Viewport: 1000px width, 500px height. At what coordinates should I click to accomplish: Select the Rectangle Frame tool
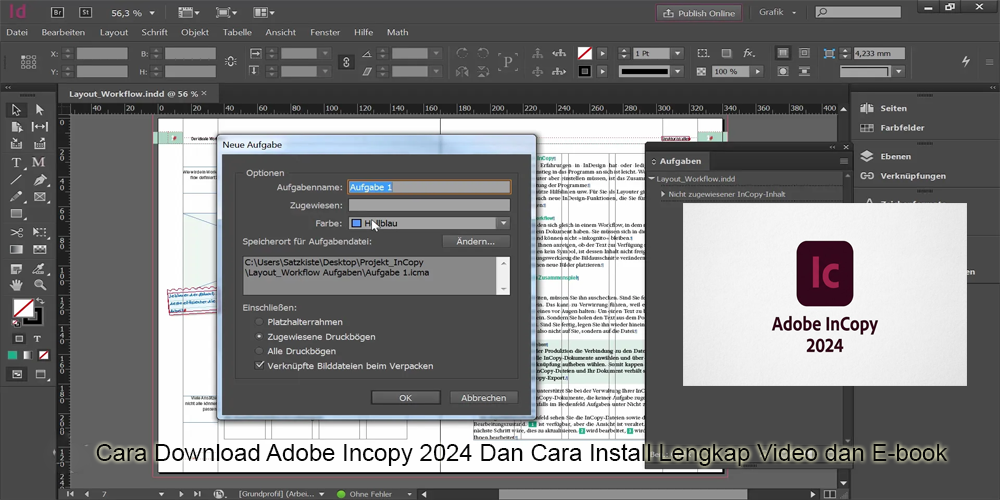click(40, 197)
